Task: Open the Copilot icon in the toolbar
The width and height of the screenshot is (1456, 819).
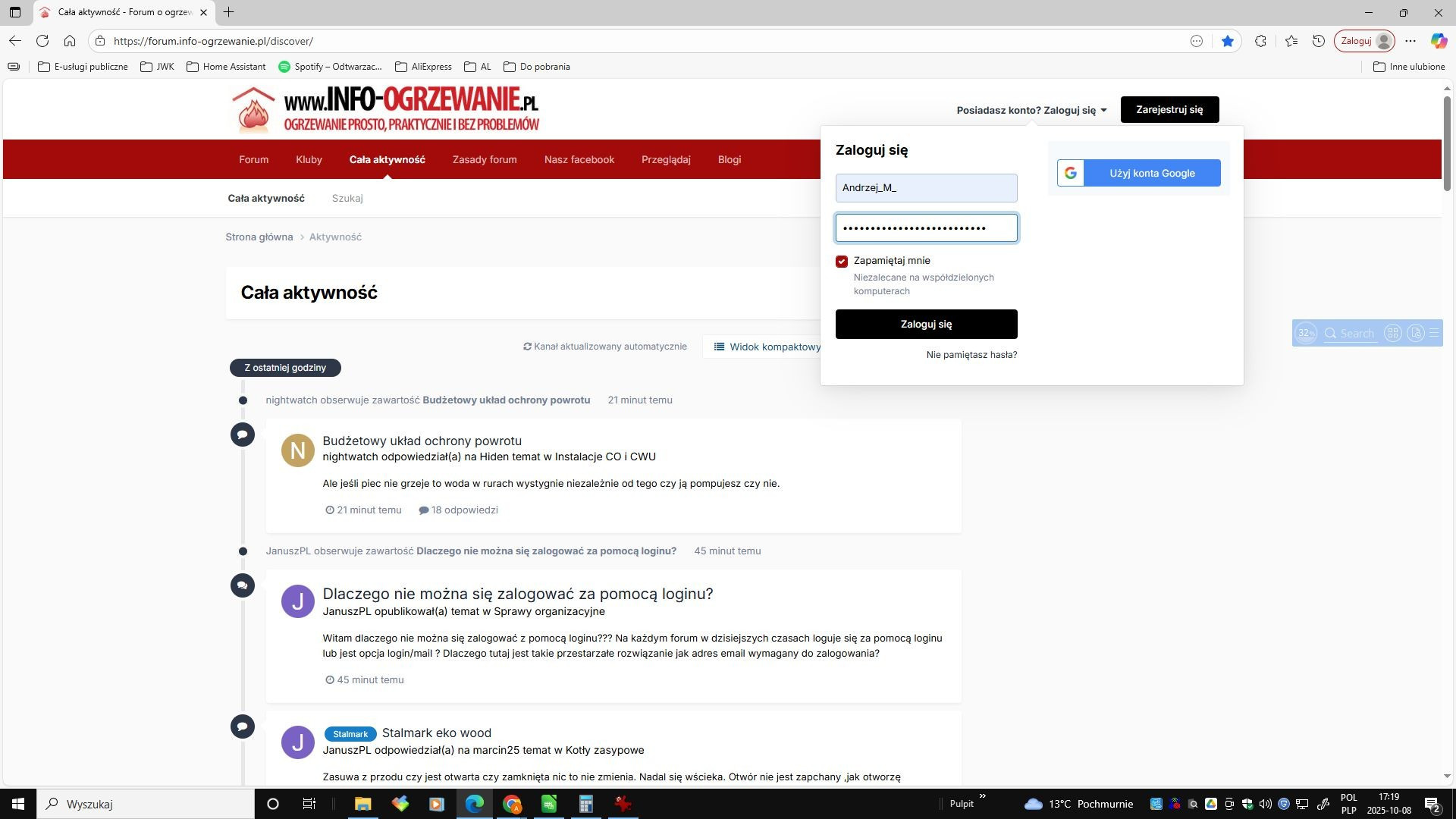Action: (x=1439, y=41)
